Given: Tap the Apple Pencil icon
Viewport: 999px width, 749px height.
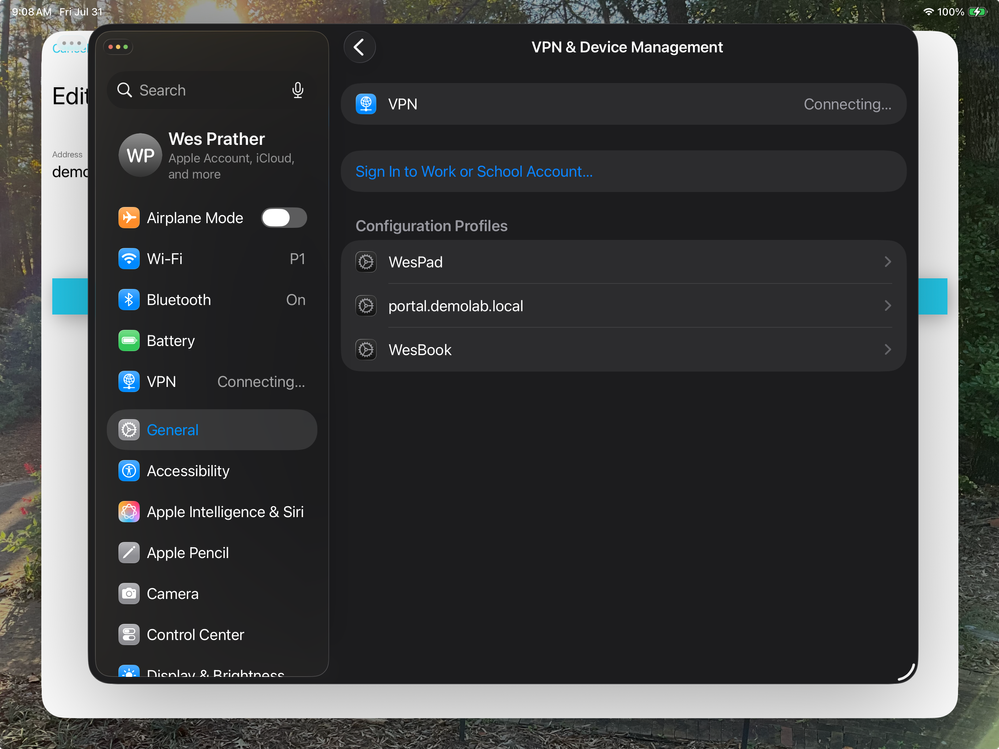Looking at the screenshot, I should [x=129, y=553].
